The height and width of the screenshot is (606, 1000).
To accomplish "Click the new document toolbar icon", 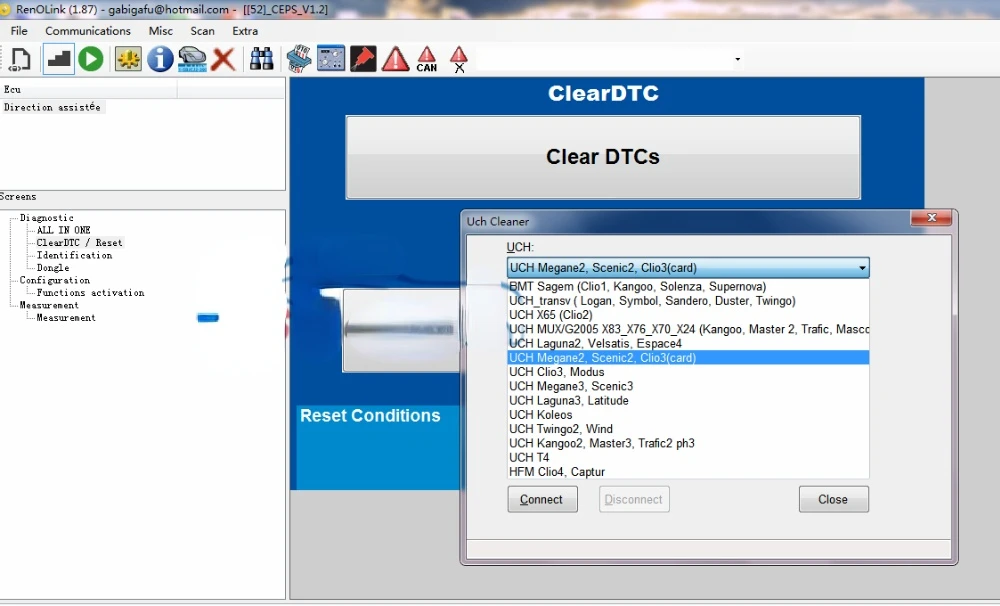I will point(20,59).
